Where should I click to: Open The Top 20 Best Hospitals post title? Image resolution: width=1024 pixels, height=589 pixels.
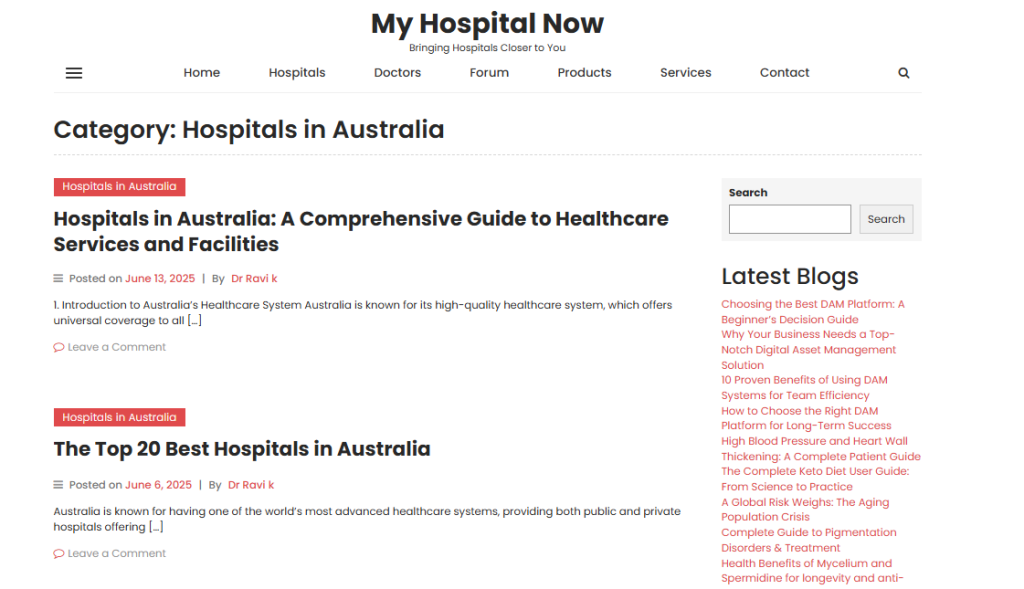point(242,449)
